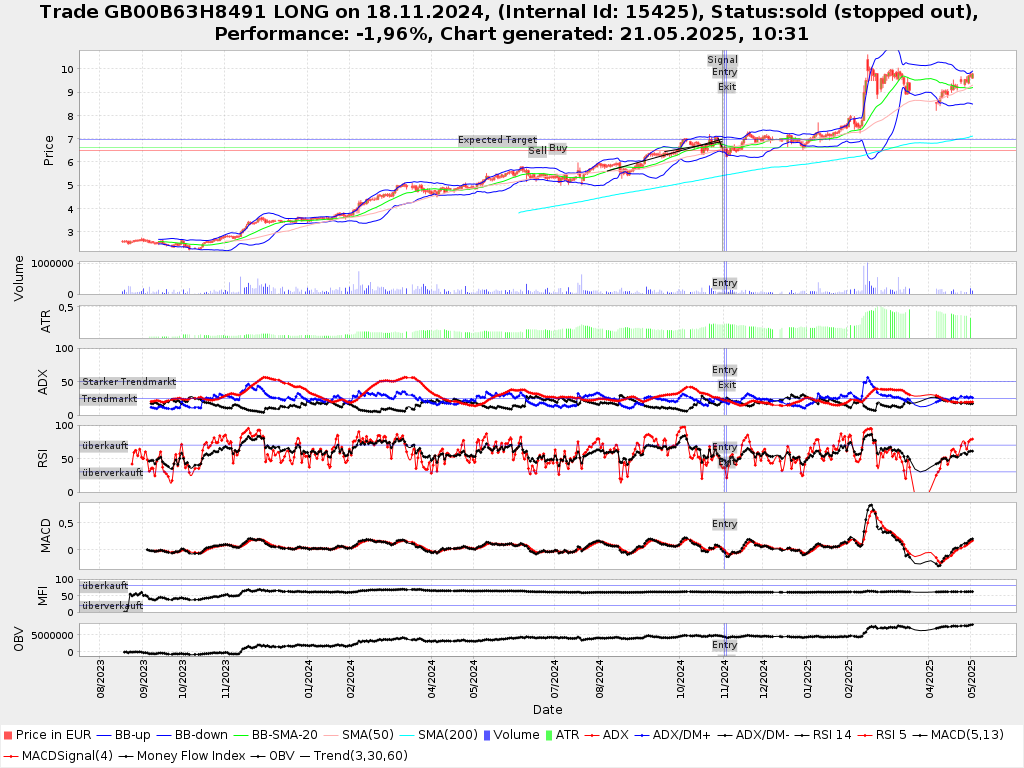Viewport: 1024px width, 768px height.
Task: Click the green ATR legend marker
Action: point(548,735)
